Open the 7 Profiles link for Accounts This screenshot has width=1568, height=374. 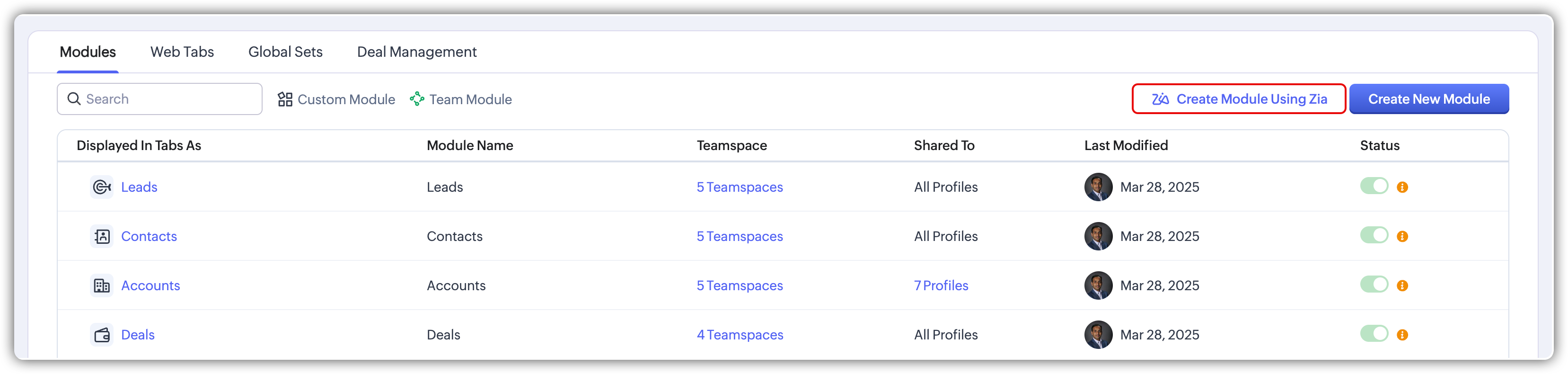tap(941, 285)
